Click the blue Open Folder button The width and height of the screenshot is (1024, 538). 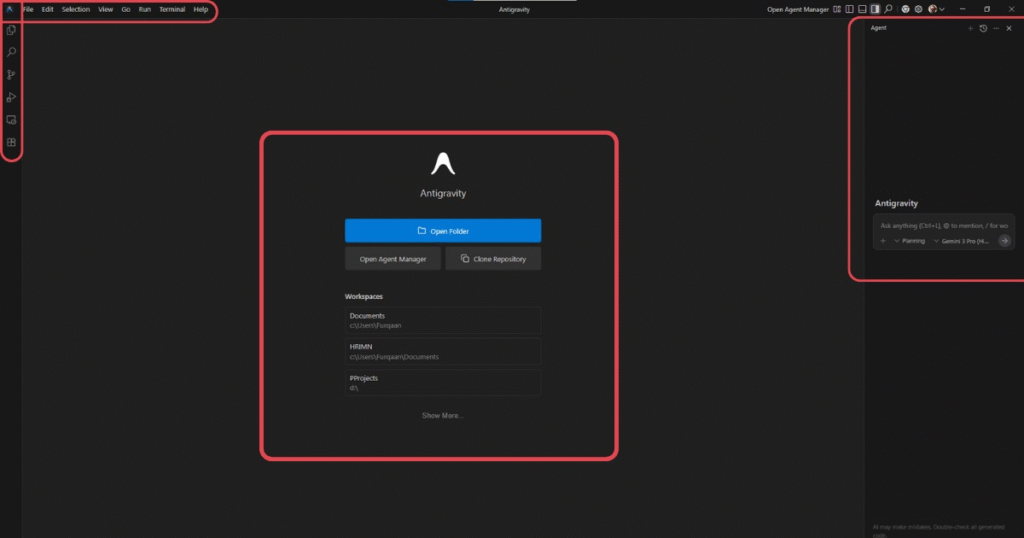click(x=443, y=231)
